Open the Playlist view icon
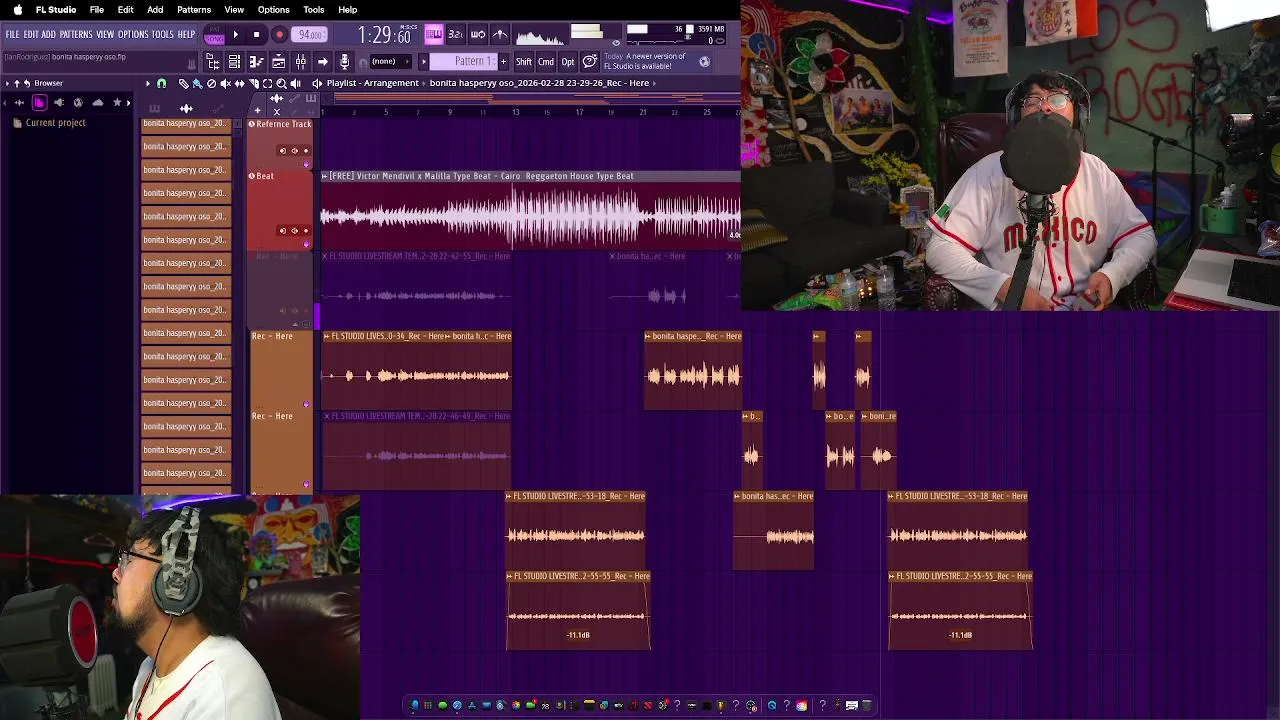1280x720 pixels. (279, 62)
